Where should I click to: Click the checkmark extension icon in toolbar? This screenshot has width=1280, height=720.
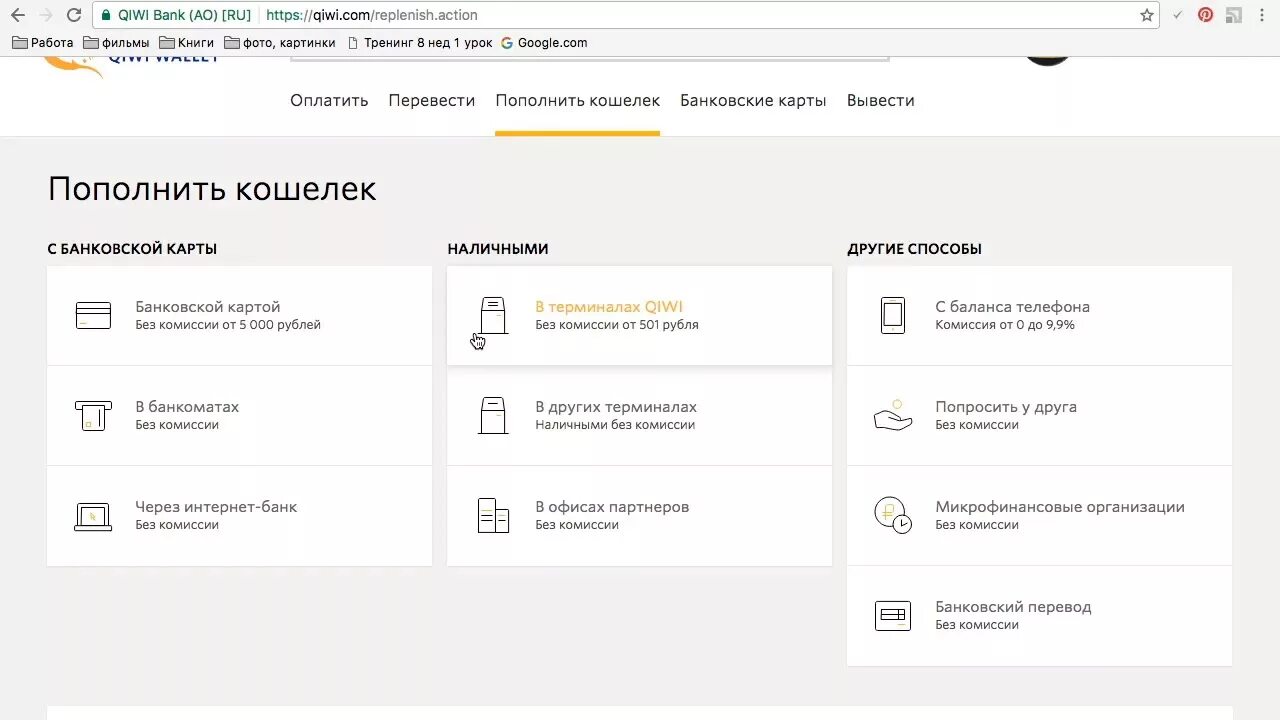[1178, 15]
